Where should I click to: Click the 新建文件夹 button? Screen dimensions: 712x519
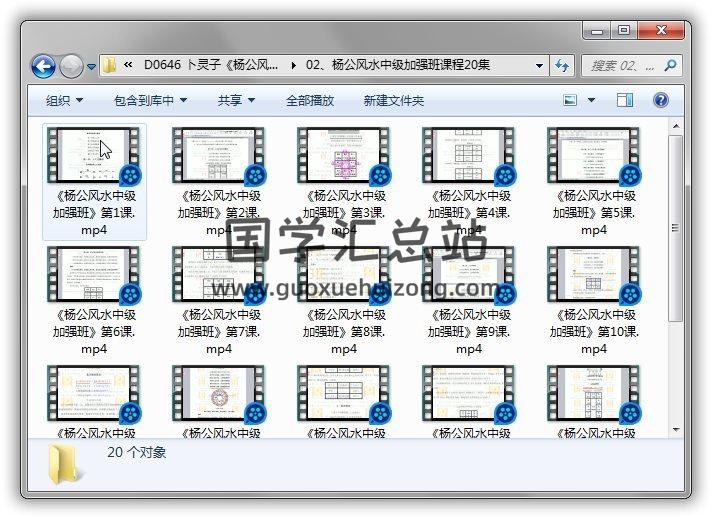click(393, 100)
